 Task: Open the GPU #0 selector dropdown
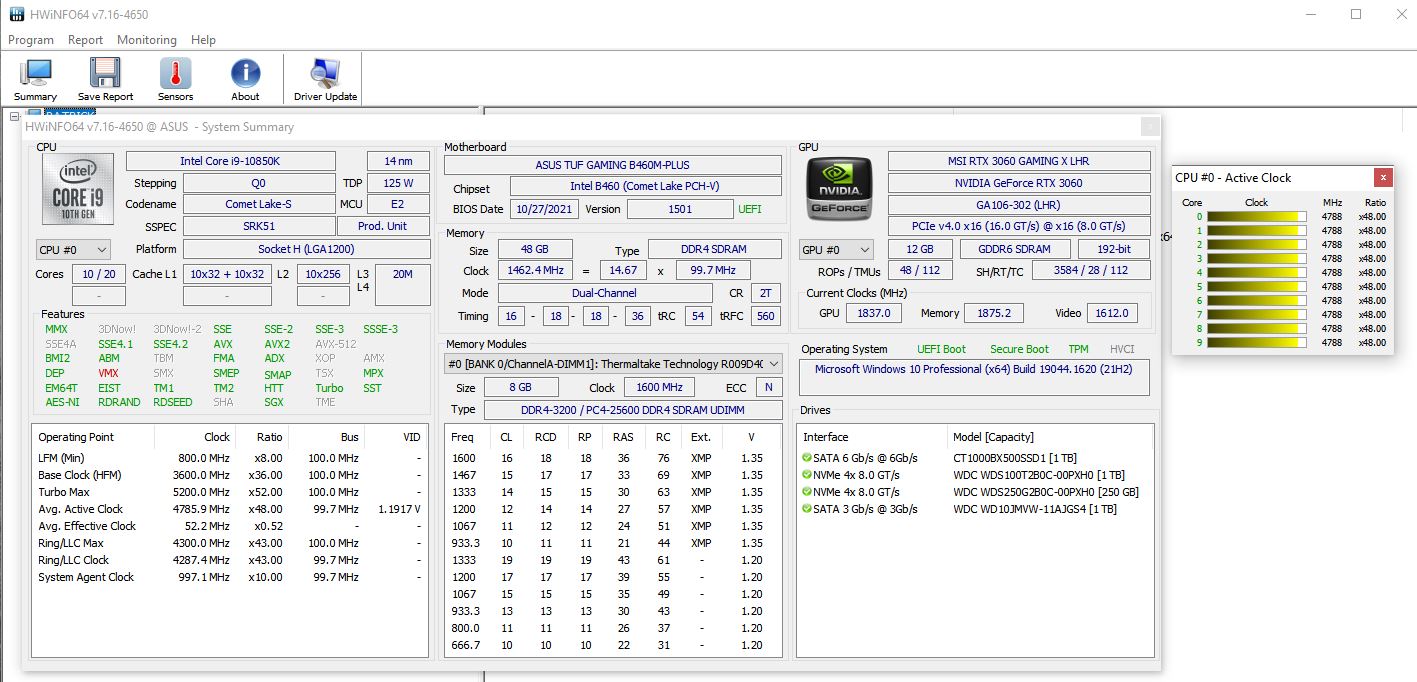pos(837,249)
